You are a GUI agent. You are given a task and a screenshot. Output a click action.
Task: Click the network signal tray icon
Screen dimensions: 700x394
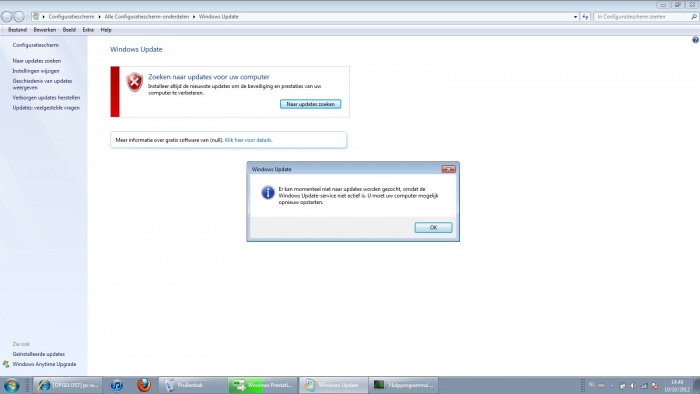[643, 386]
